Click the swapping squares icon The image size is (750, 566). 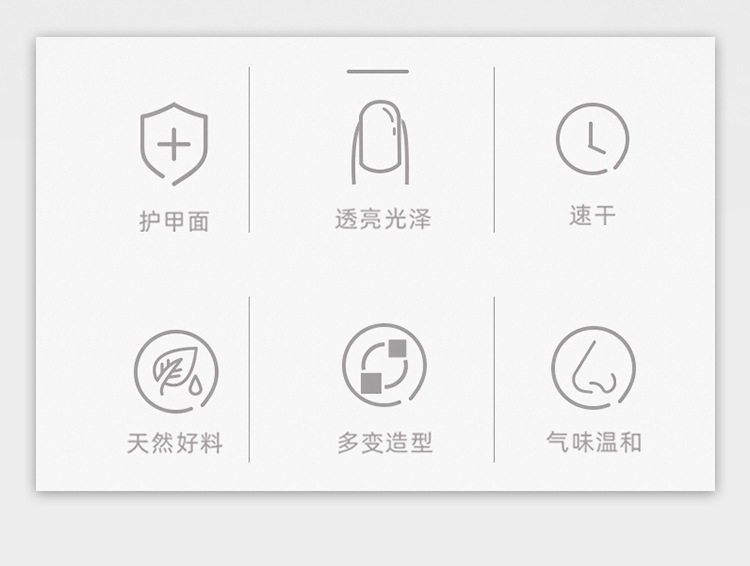click(x=384, y=365)
